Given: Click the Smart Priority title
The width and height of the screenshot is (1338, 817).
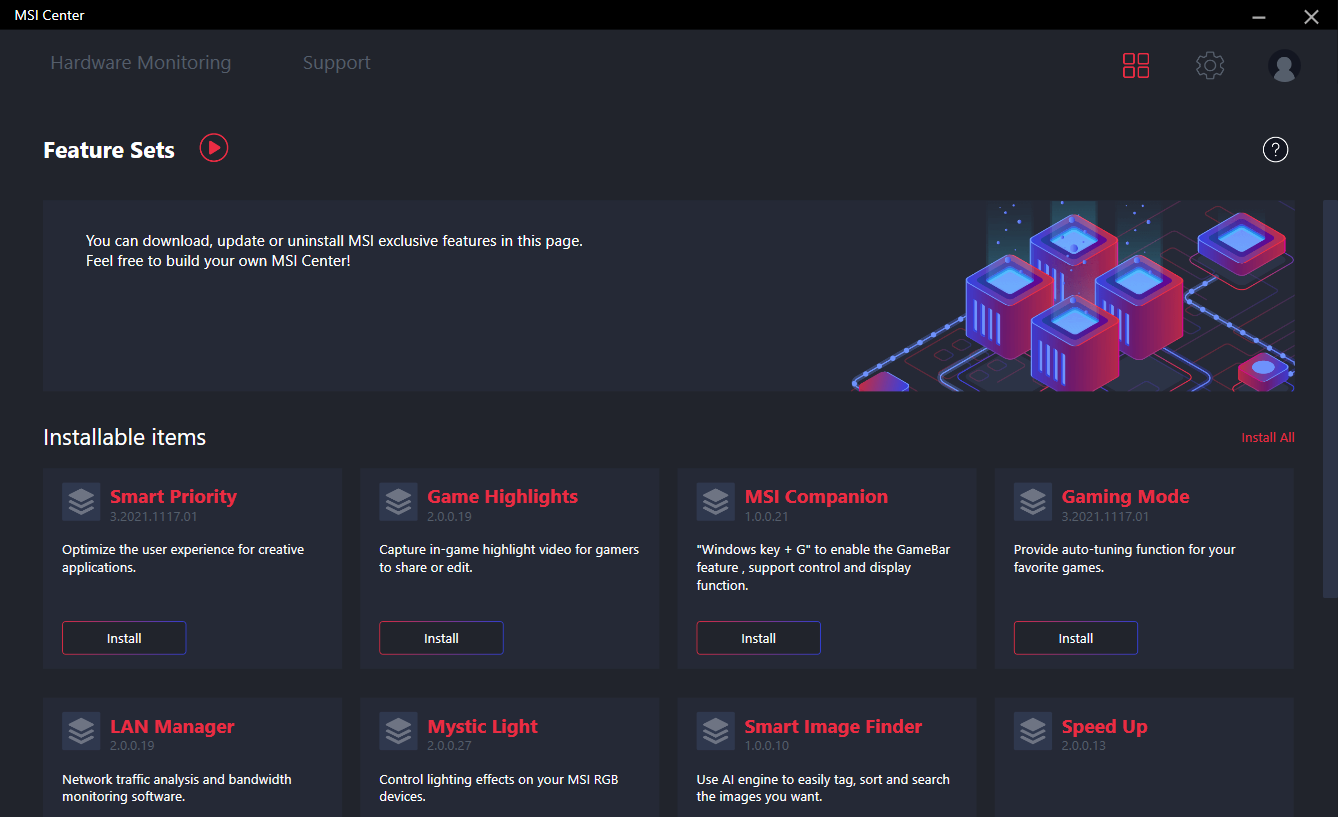Looking at the screenshot, I should 173,497.
